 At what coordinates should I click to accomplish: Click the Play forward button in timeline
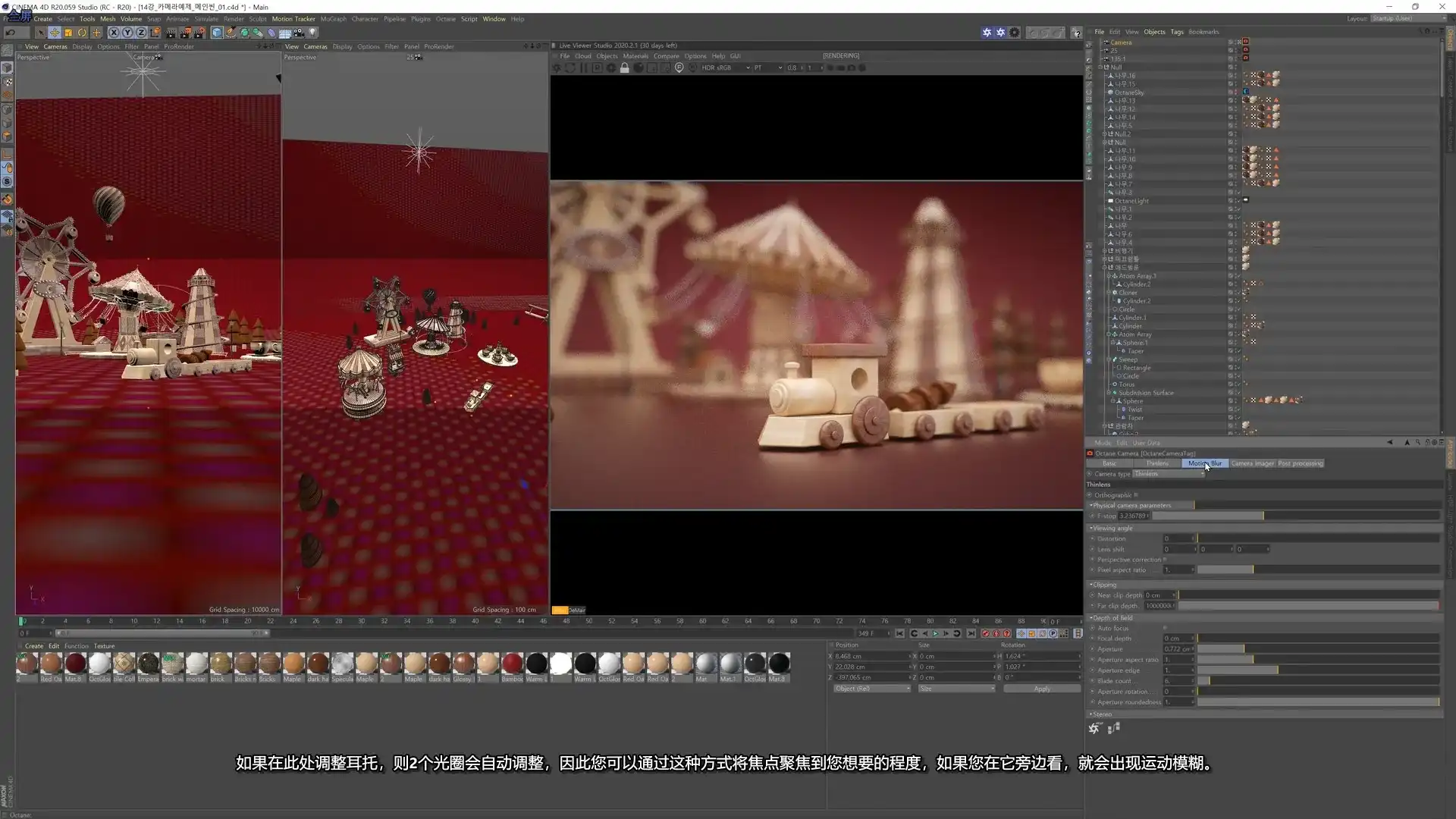[935, 633]
